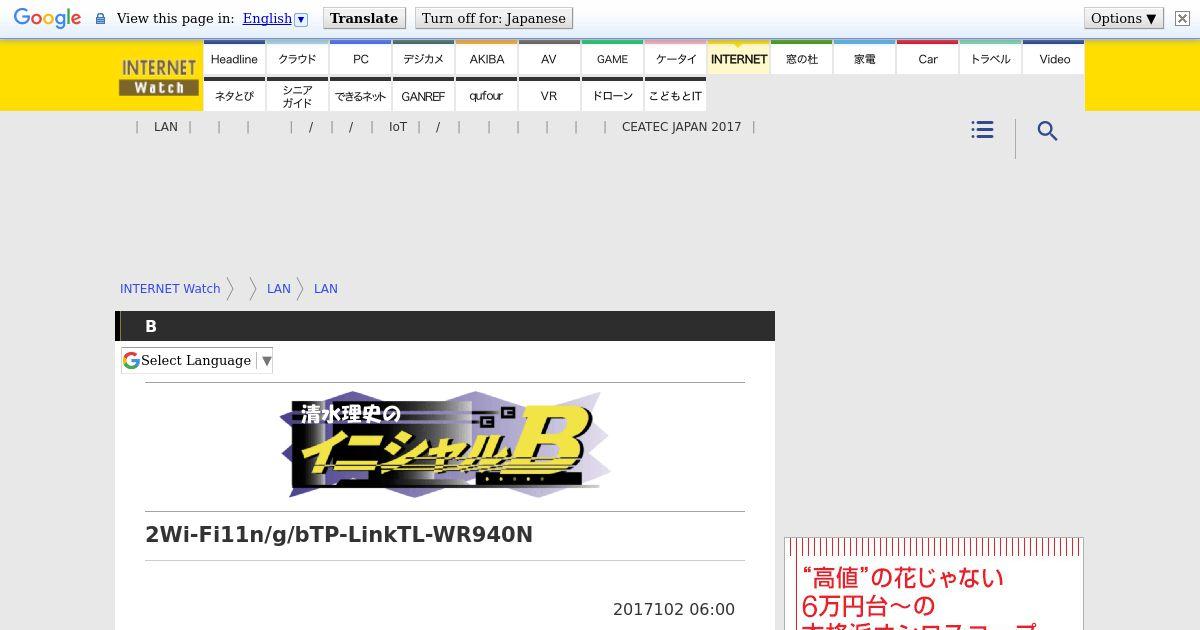1200x630 pixels.
Task: Click the last LAN breadcrumb link
Action: pyautogui.click(x=326, y=288)
